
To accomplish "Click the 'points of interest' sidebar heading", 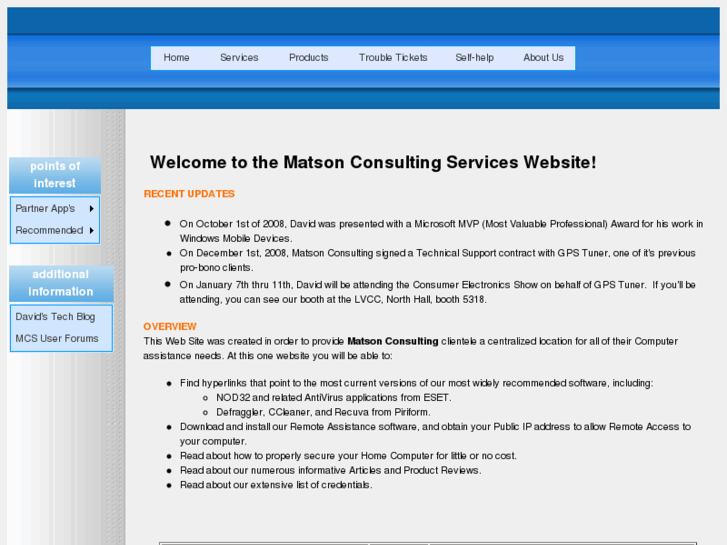I will point(55,175).
